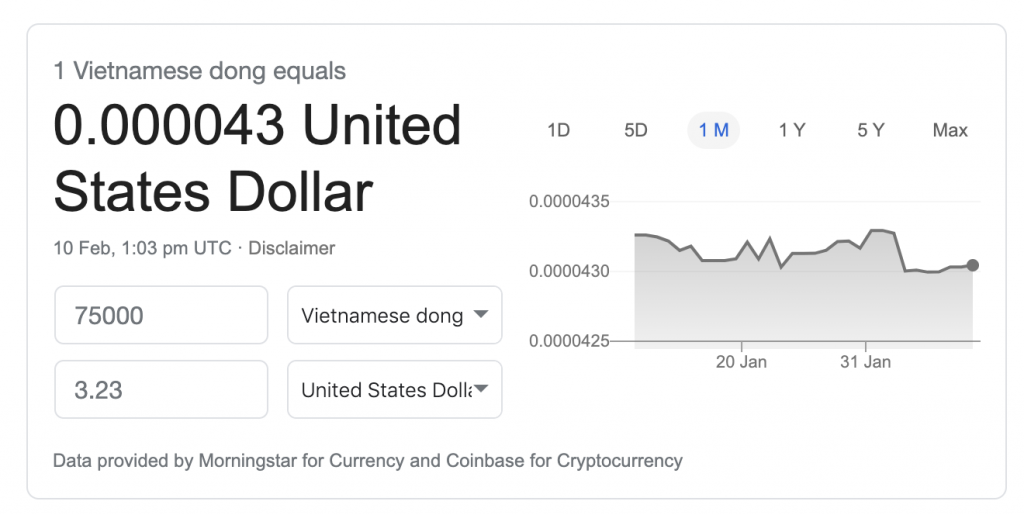Click the 0.0000435 y-axis label
1024x515 pixels.
point(569,201)
